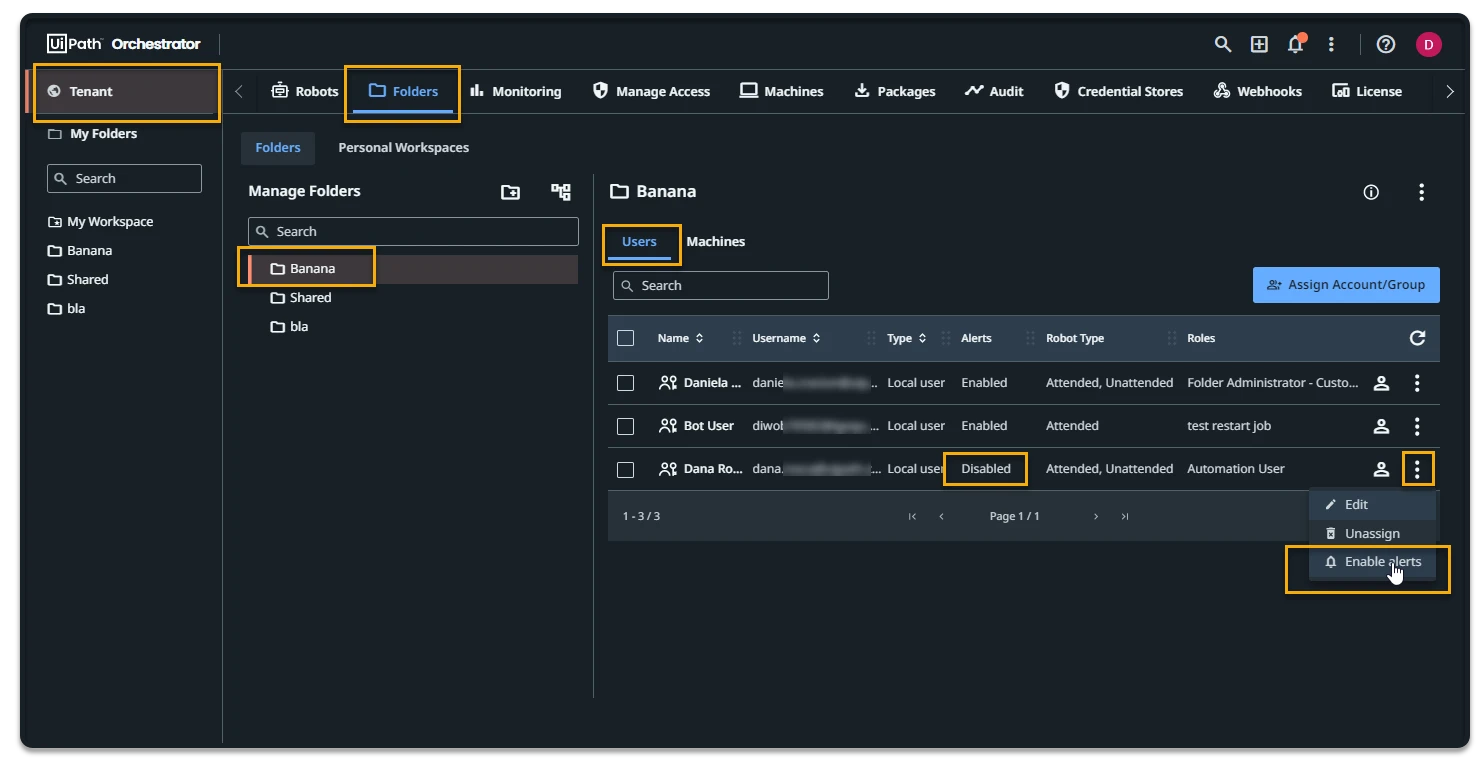
Task: Open the notifications bell
Action: tap(1296, 44)
